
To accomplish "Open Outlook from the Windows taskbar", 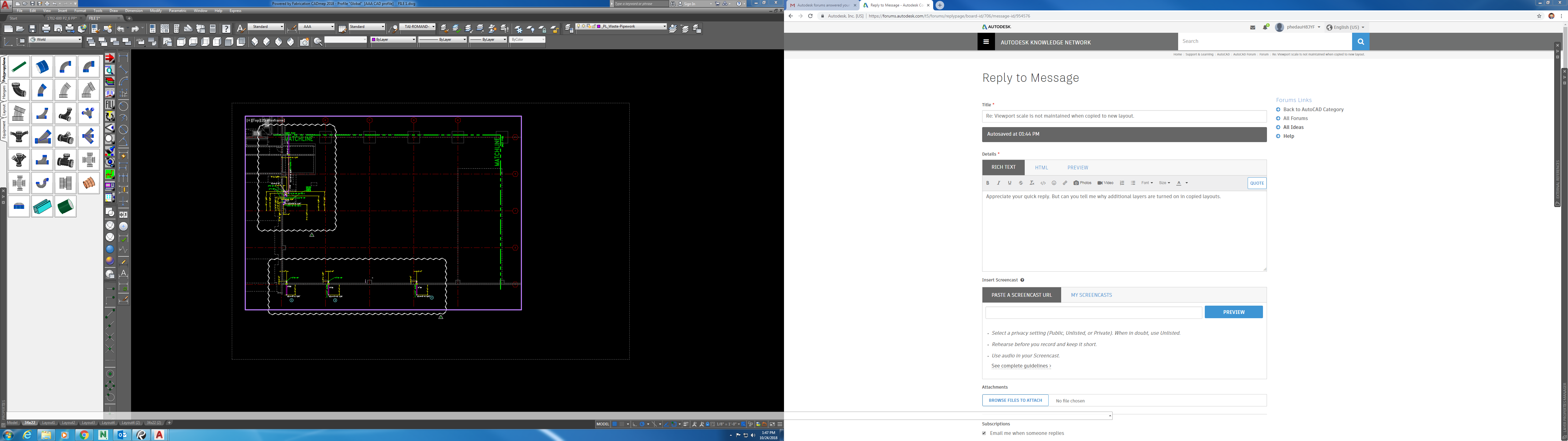I will click(x=123, y=435).
